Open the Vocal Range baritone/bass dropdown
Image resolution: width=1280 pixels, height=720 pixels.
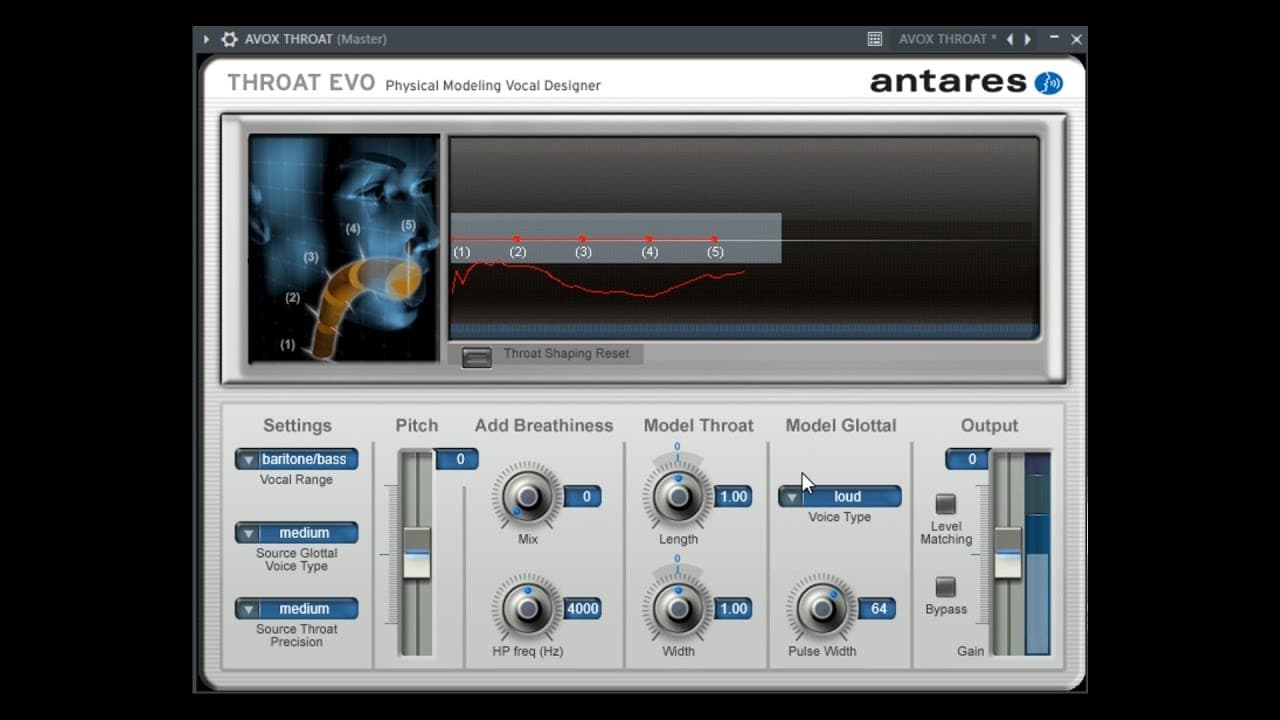[296, 459]
